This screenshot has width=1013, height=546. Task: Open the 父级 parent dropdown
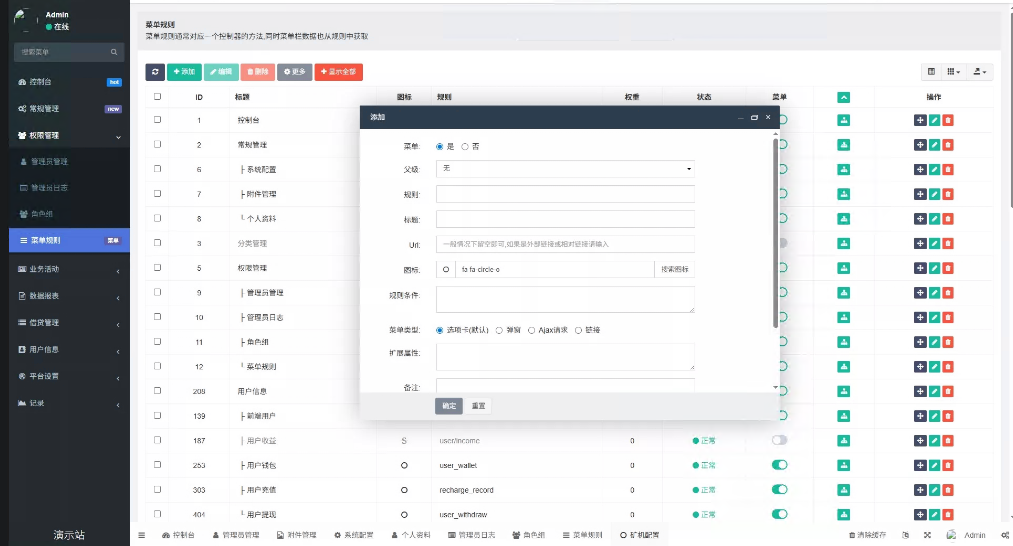[565, 169]
